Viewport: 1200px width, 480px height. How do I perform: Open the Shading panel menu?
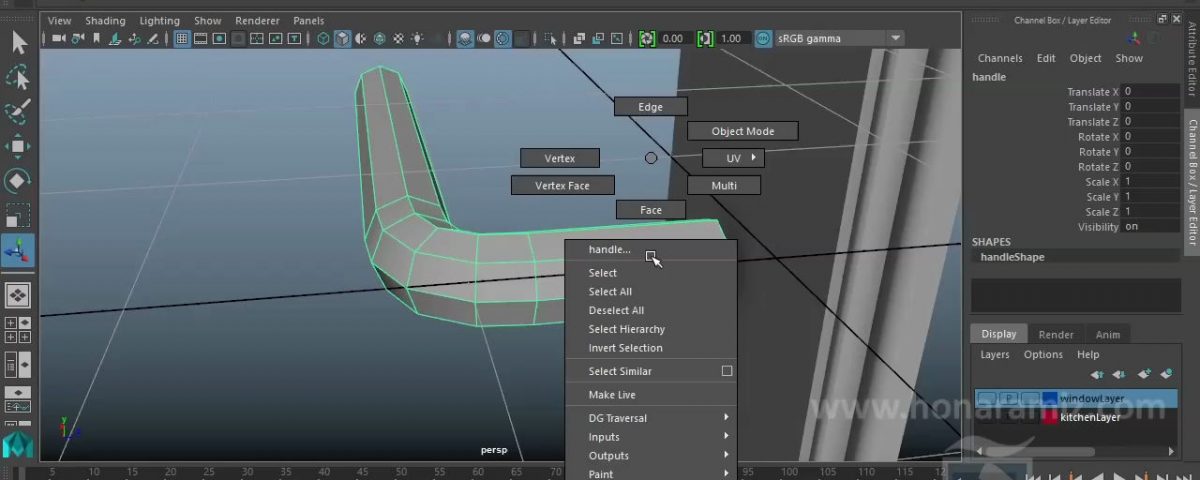(105, 20)
